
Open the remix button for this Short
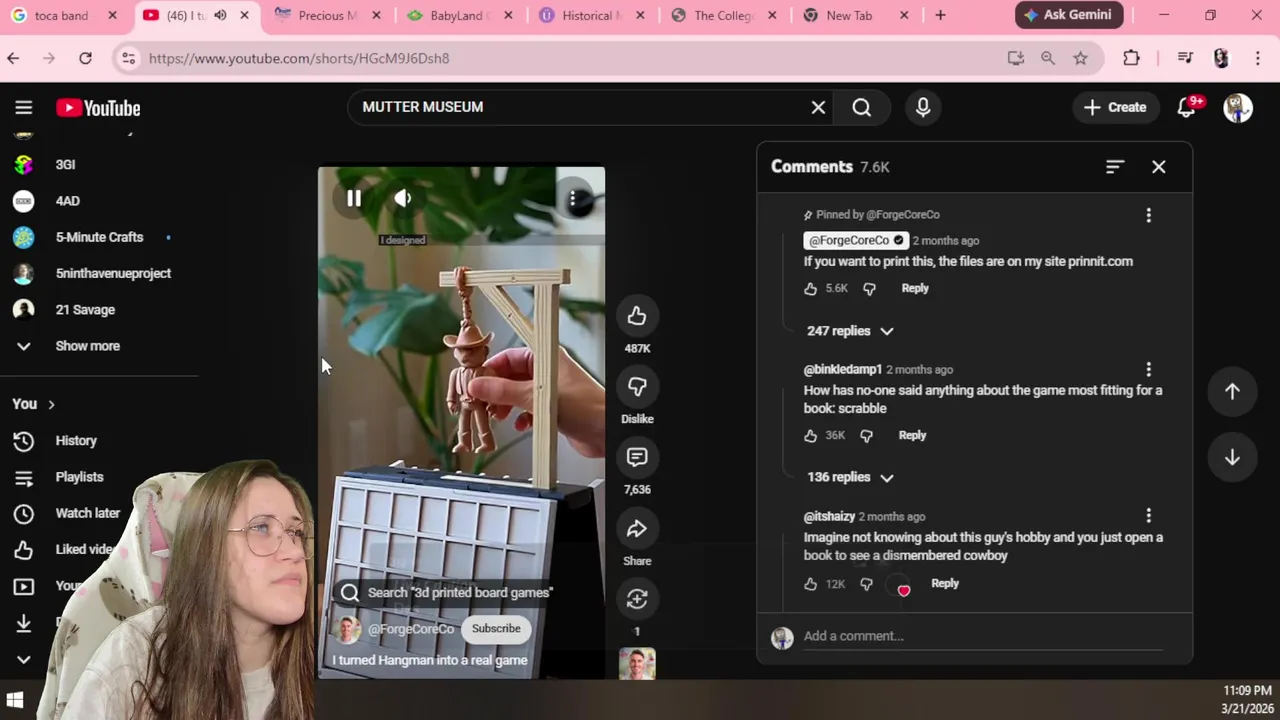click(637, 599)
